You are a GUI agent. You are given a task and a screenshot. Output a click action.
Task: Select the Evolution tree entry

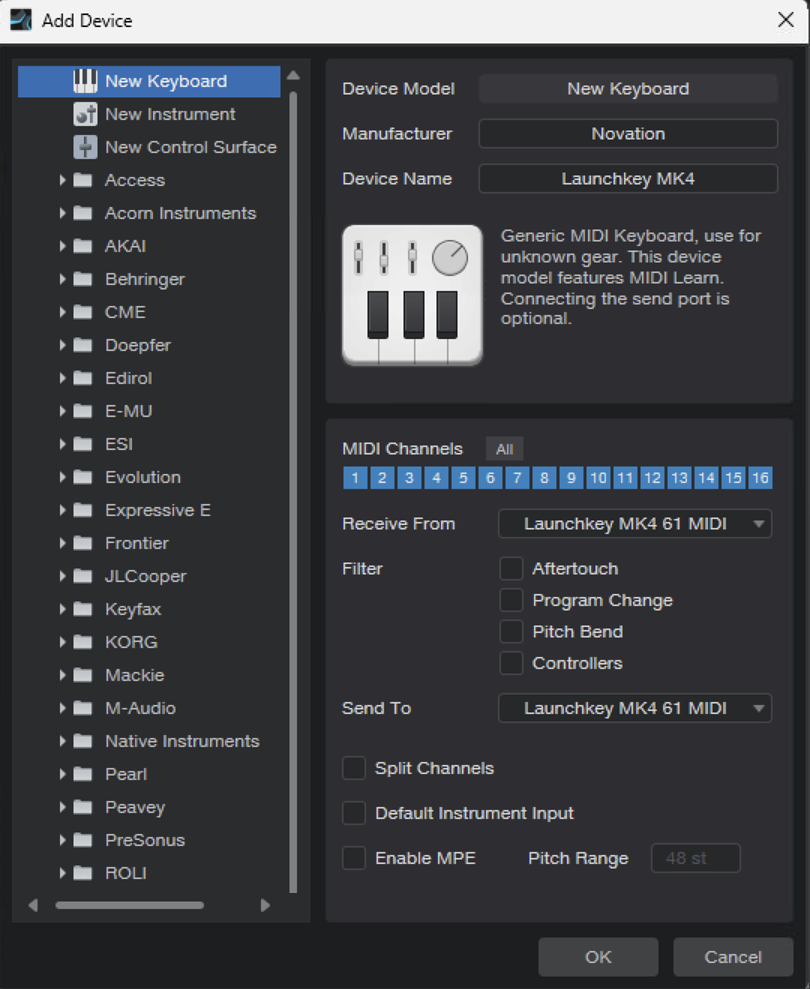[143, 477]
